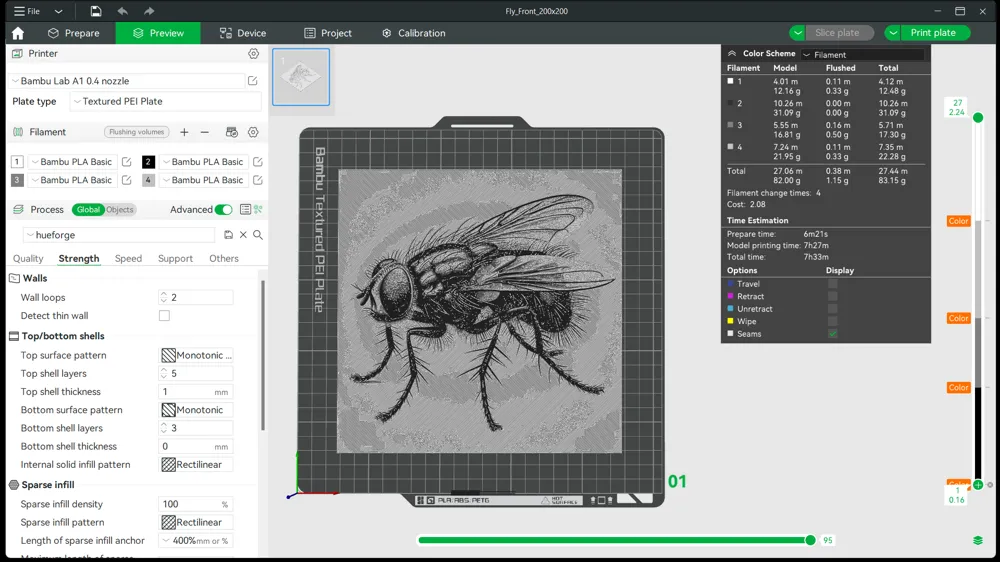
Task: Click the Sparse infill density field
Action: (196, 504)
